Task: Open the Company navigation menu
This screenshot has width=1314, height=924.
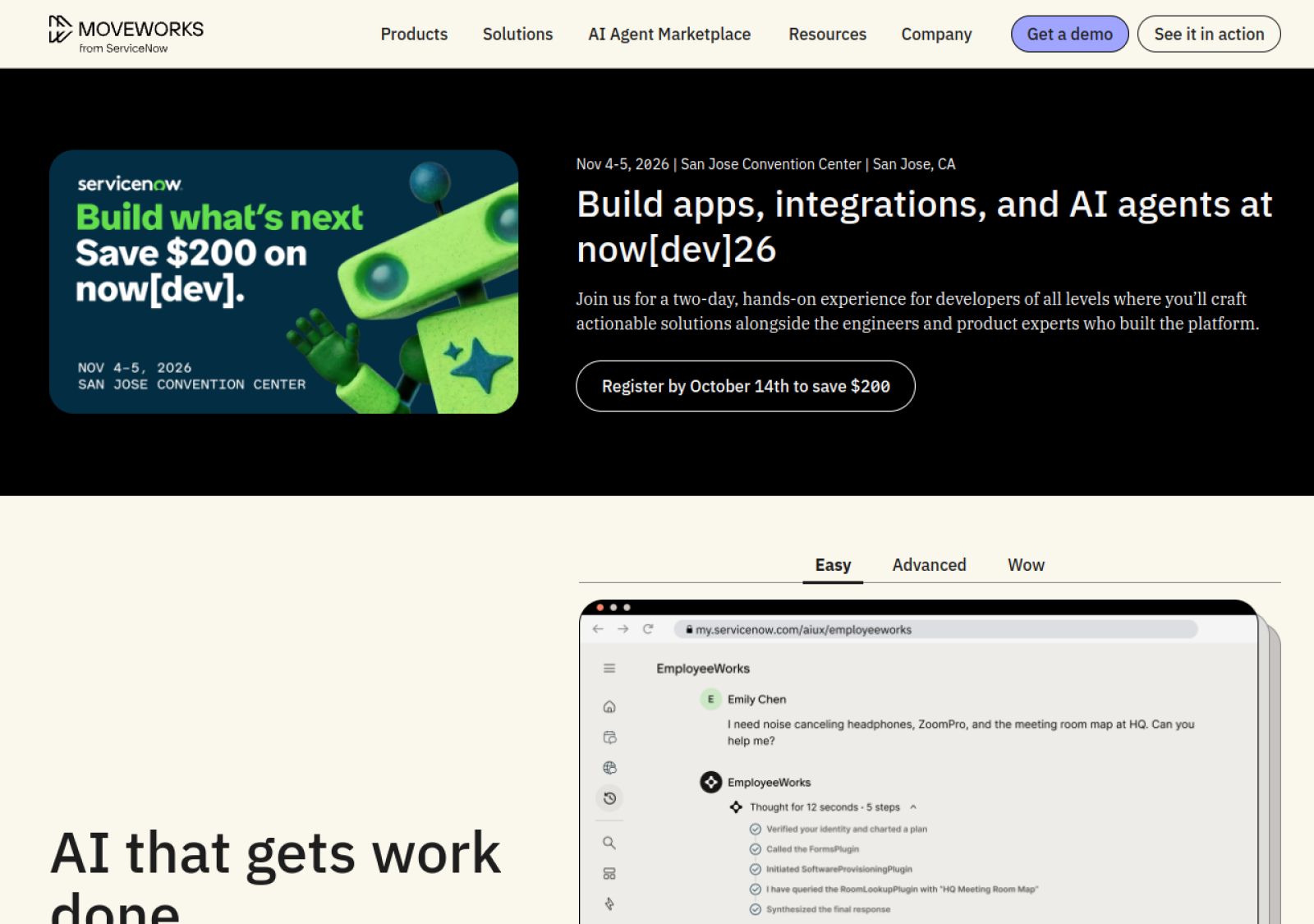Action: [936, 34]
